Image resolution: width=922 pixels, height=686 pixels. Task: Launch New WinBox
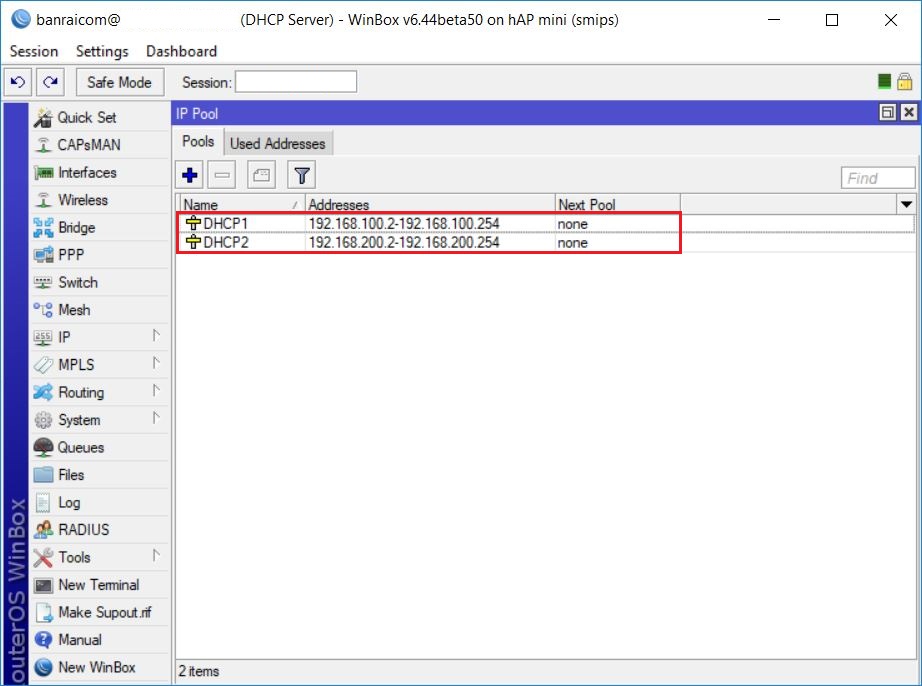click(x=99, y=667)
